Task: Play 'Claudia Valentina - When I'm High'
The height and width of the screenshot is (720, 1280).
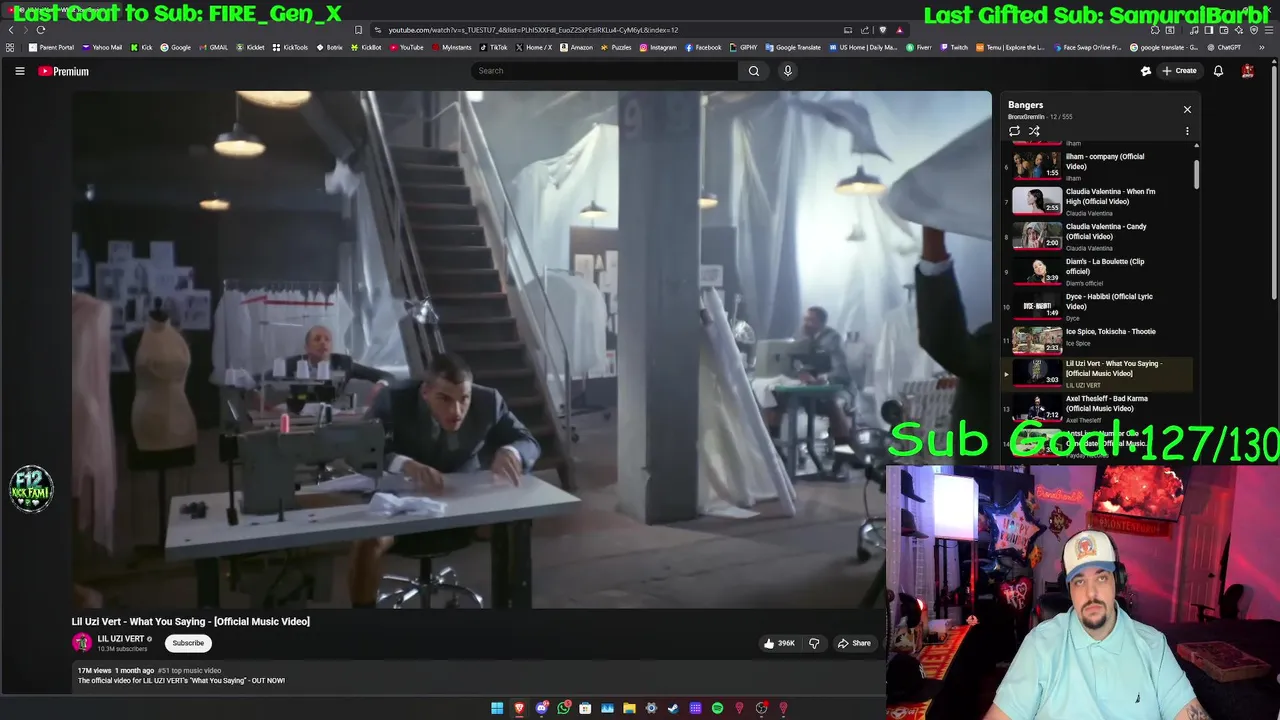Action: coord(1098,201)
